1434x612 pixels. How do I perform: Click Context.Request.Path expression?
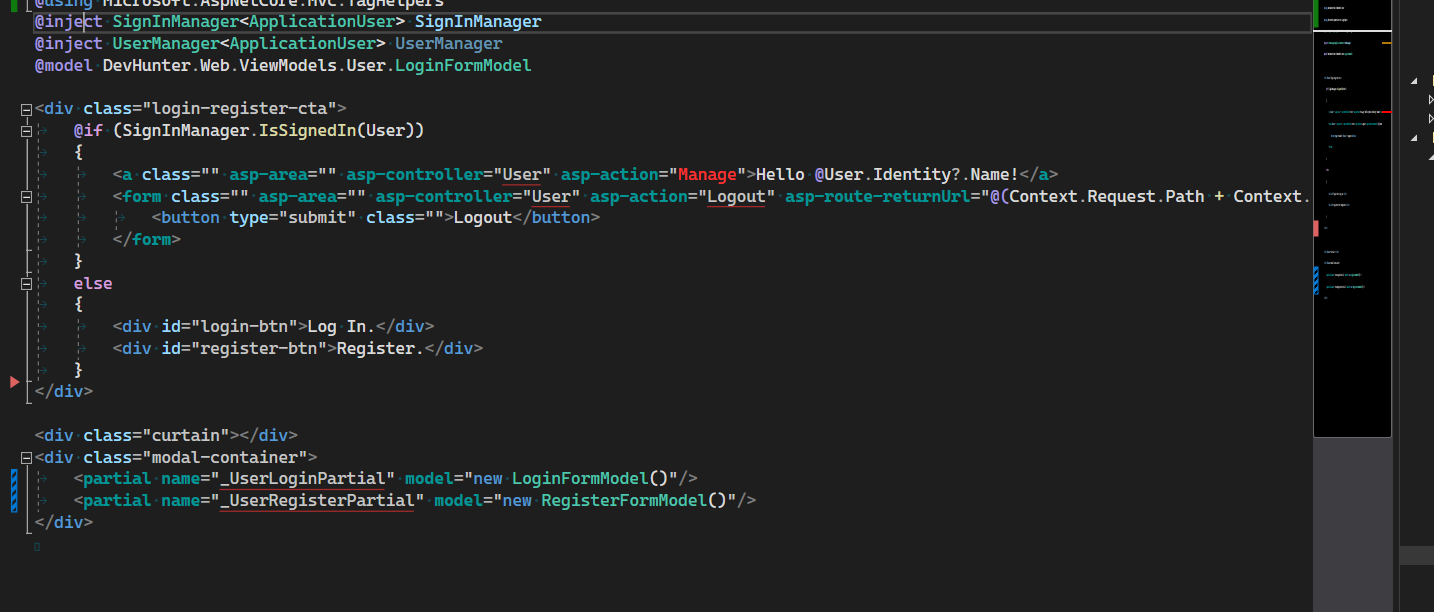[1107, 197]
